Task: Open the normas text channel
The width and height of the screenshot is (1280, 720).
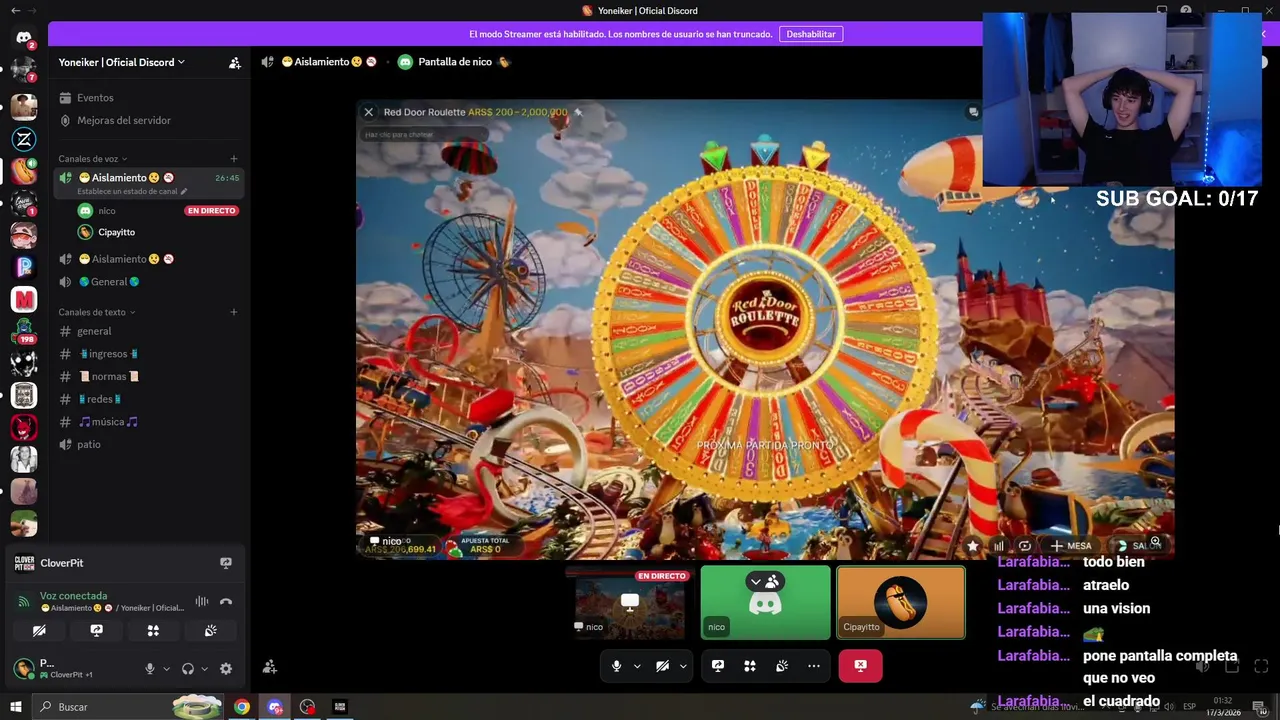Action: pyautogui.click(x=148, y=377)
